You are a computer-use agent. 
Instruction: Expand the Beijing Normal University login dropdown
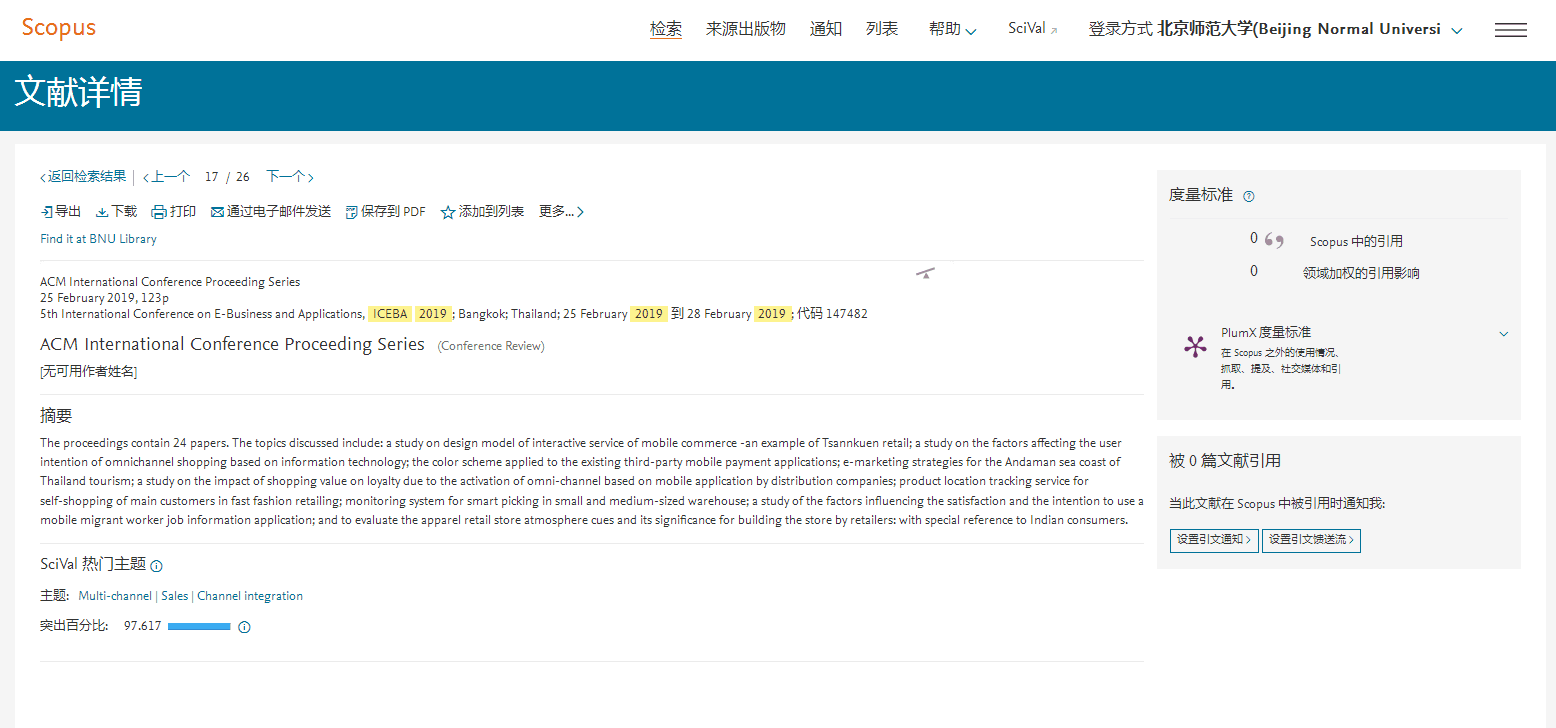(x=1276, y=29)
